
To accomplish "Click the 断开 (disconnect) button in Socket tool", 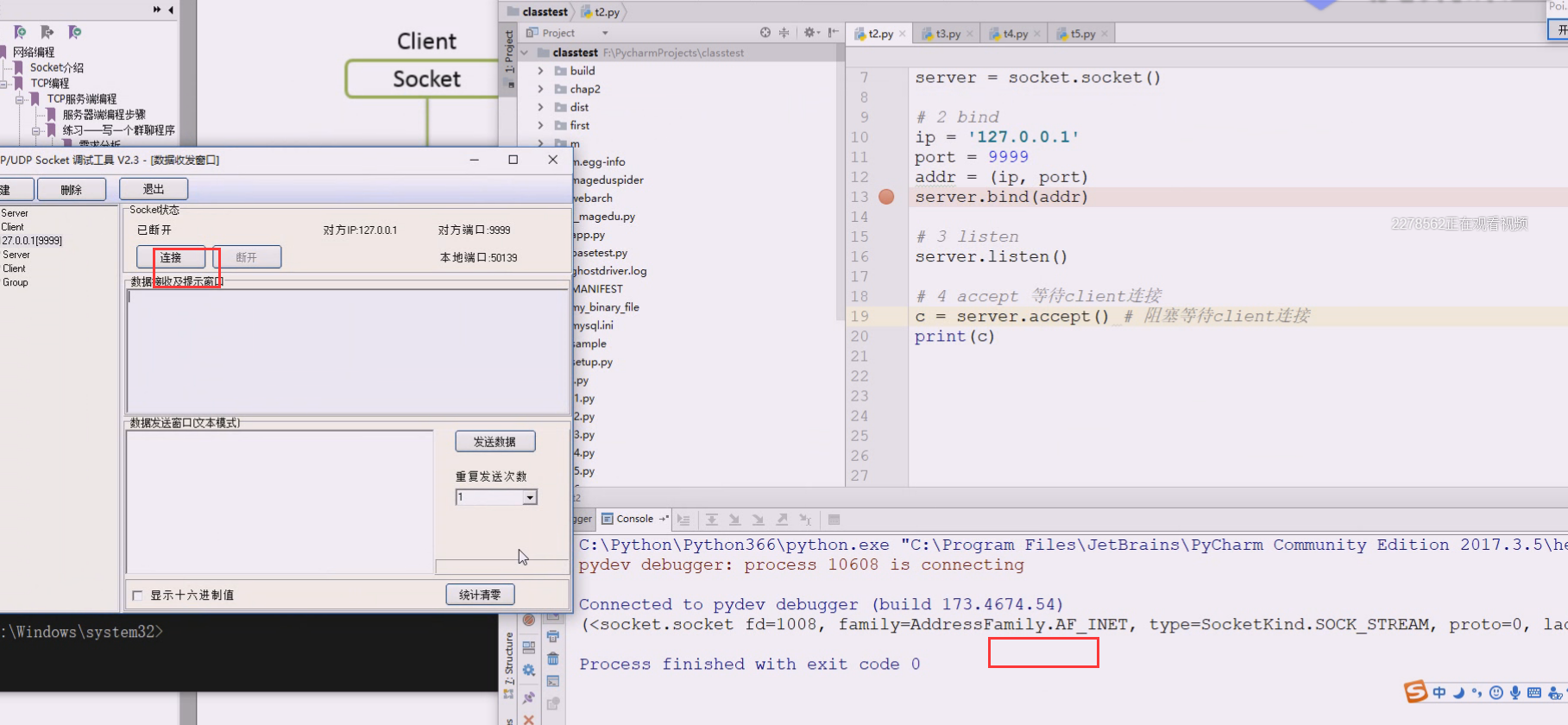I will click(247, 257).
